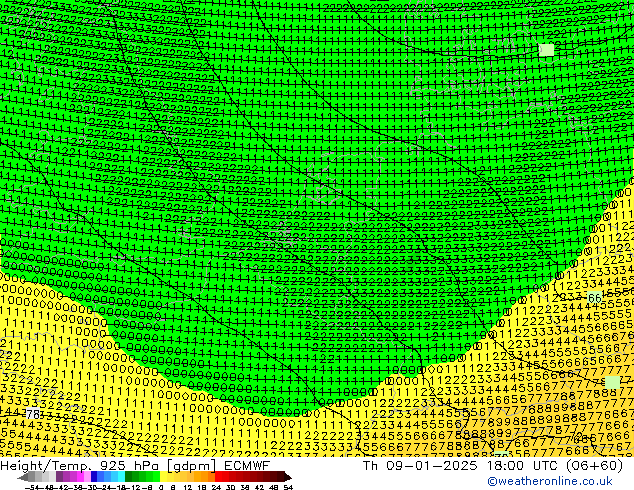634x490 pixels.
Task: Click the ECMWF model name in the title
Action: click(x=246, y=465)
